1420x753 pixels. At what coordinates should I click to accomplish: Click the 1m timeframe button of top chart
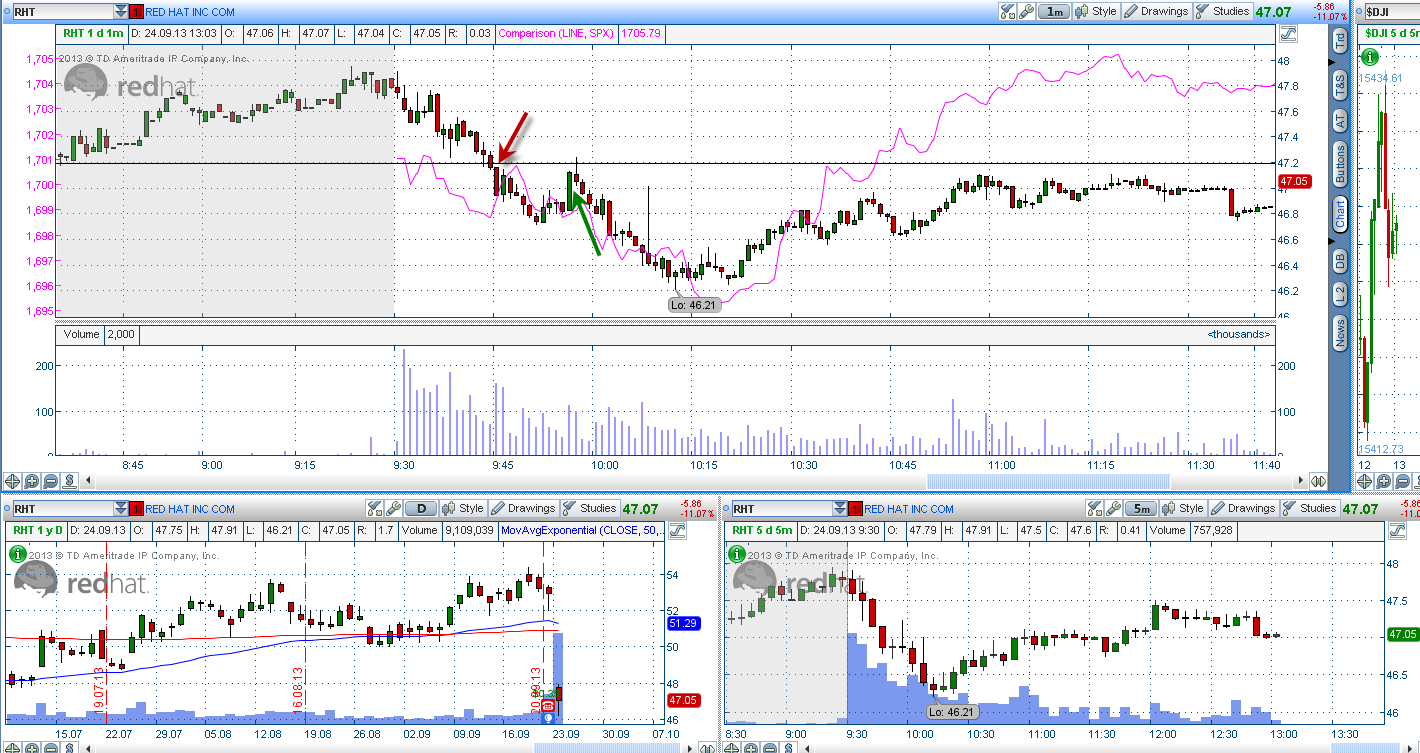click(1054, 11)
